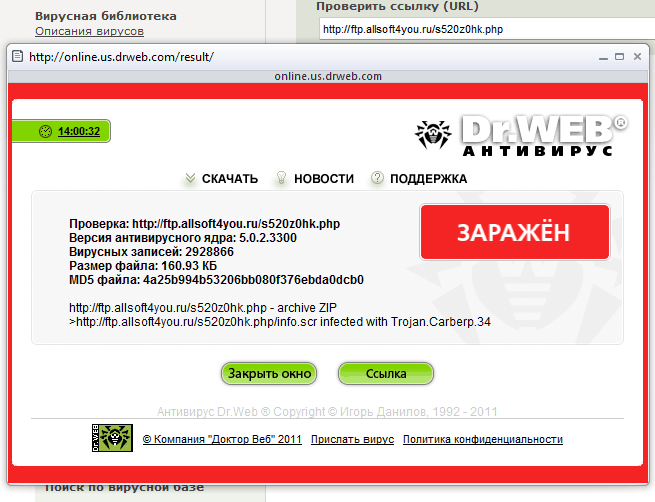Click the Антивирус Dr.Web copyright line

click(327, 412)
